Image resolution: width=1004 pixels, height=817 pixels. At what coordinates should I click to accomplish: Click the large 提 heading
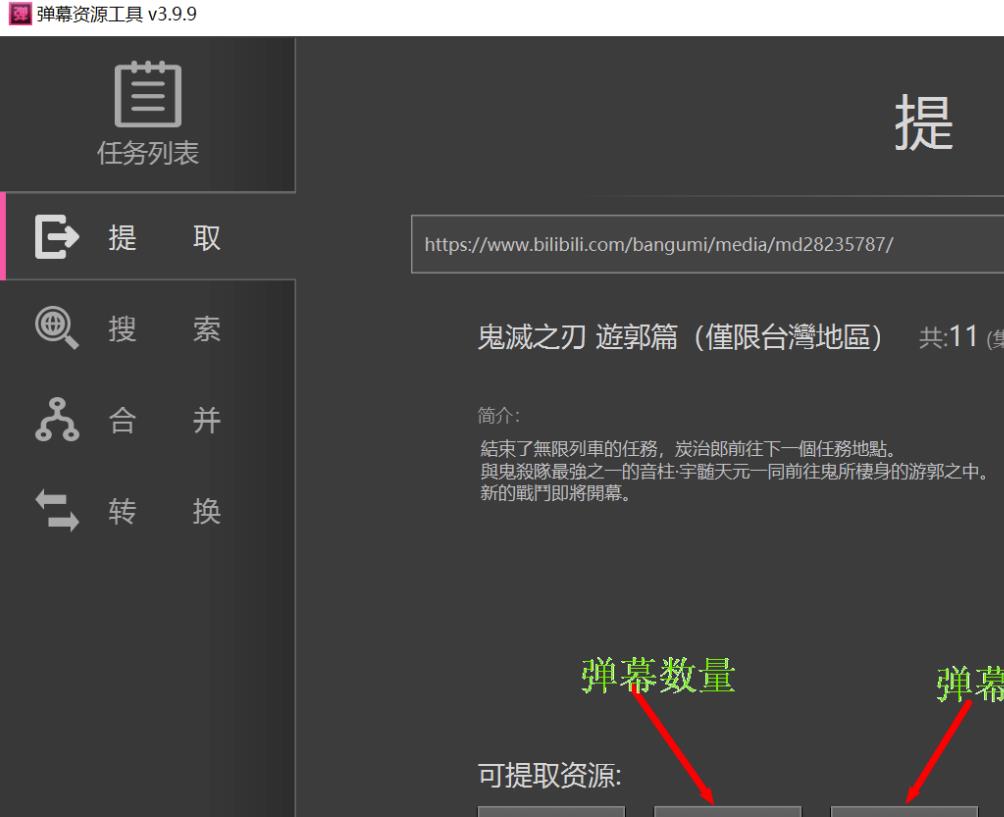click(x=923, y=123)
